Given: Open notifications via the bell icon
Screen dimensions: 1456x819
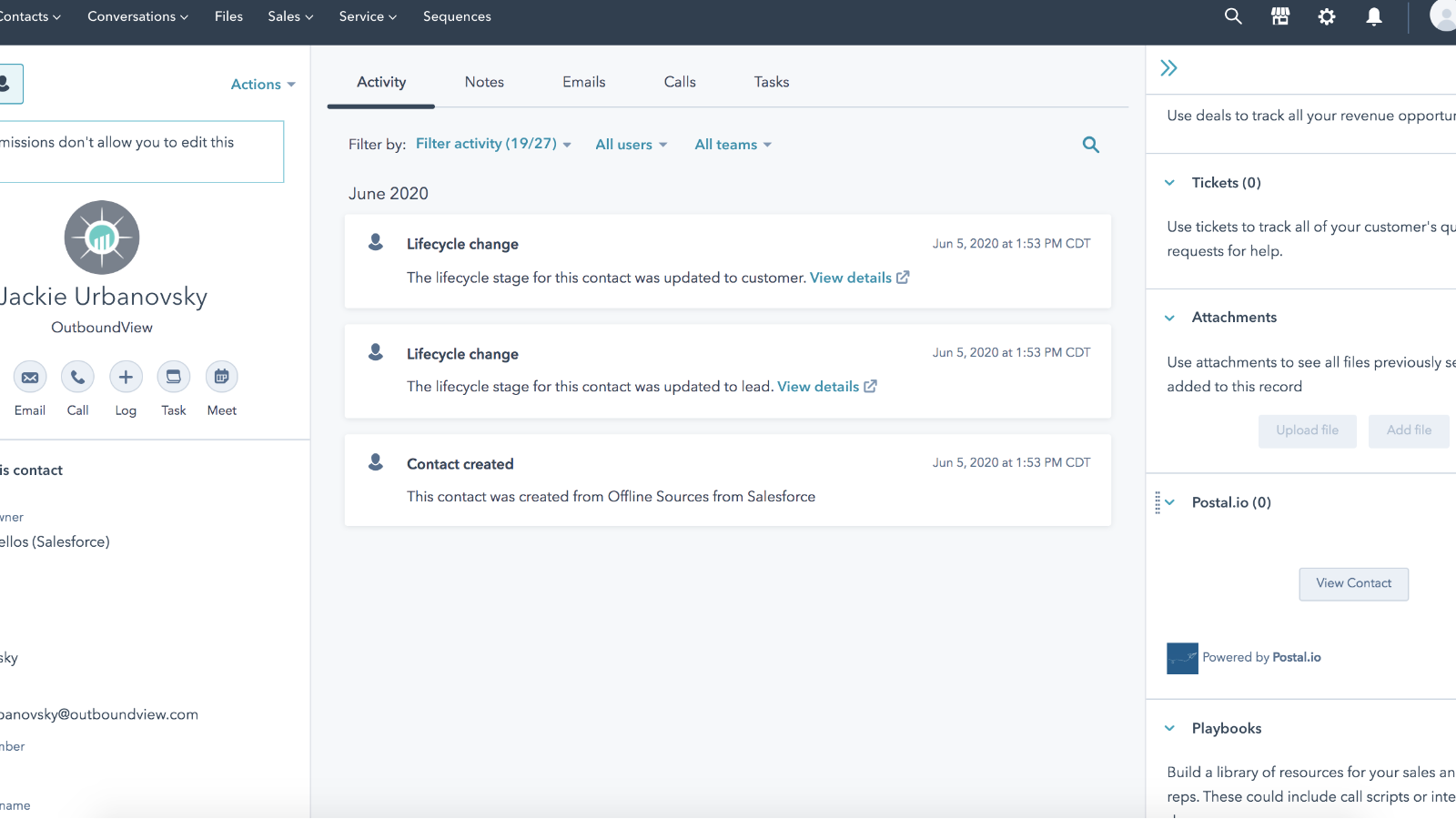Looking at the screenshot, I should click(x=1374, y=16).
